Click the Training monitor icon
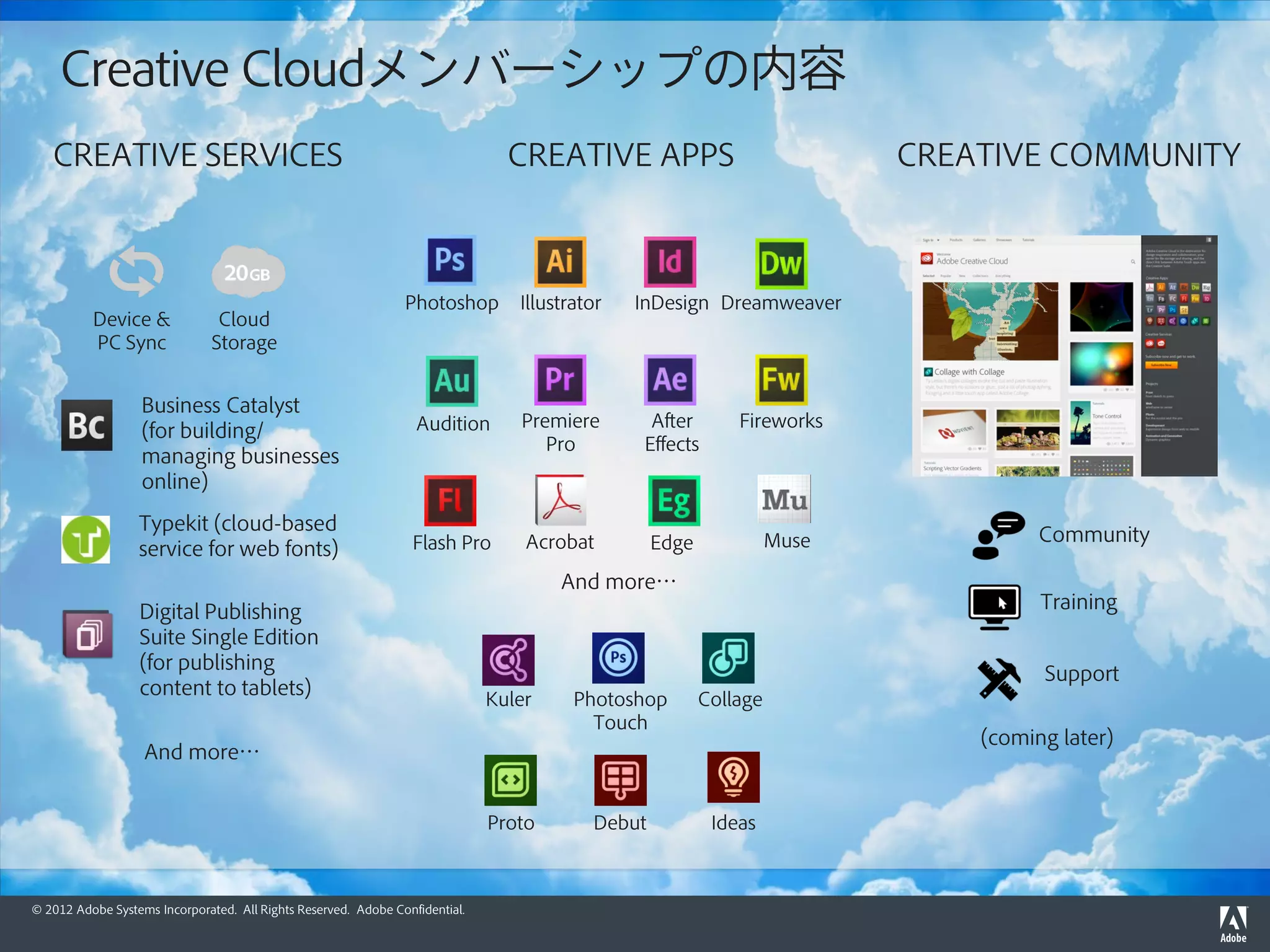The width and height of the screenshot is (1270, 952). pyautogui.click(x=995, y=607)
